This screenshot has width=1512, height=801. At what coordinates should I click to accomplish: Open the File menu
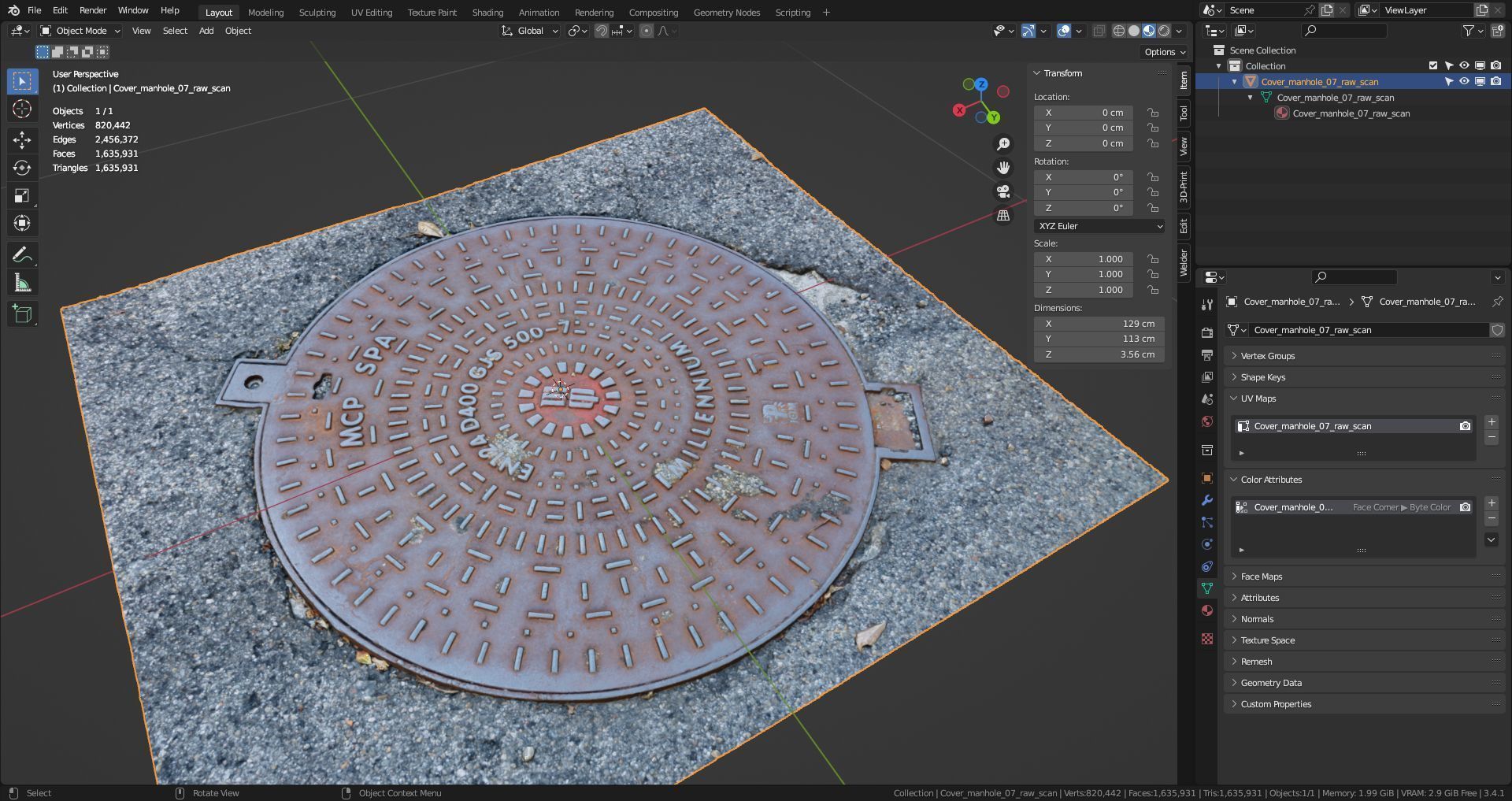coord(34,10)
